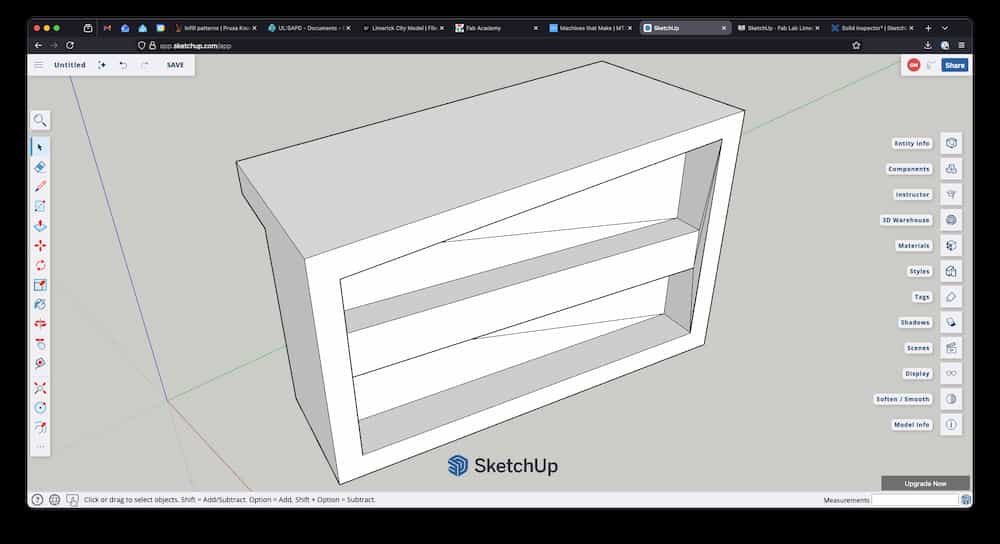Expand the more tools ellipsis in toolbar
The height and width of the screenshot is (544, 1000).
click(40, 446)
